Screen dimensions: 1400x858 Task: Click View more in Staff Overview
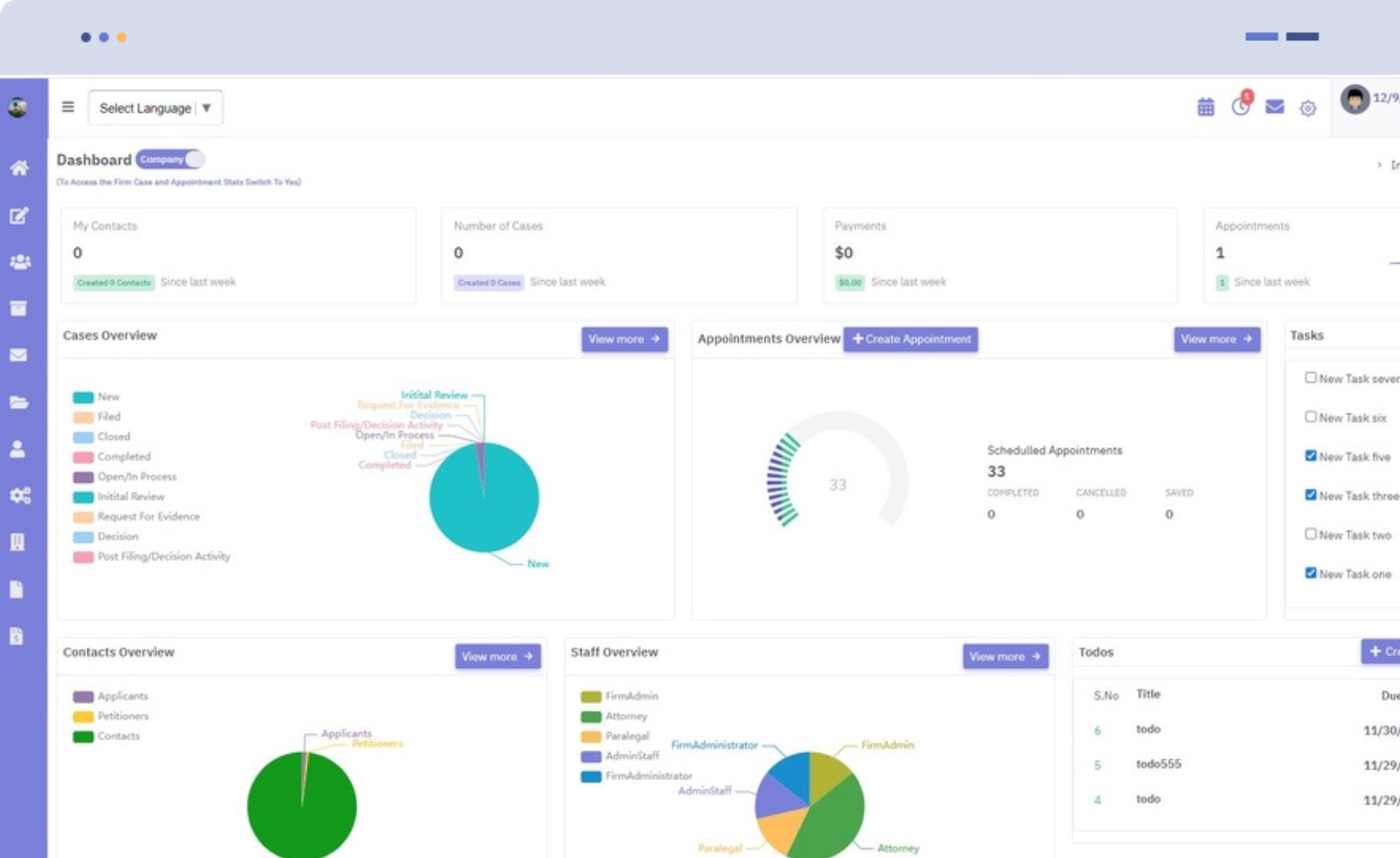coord(1004,656)
